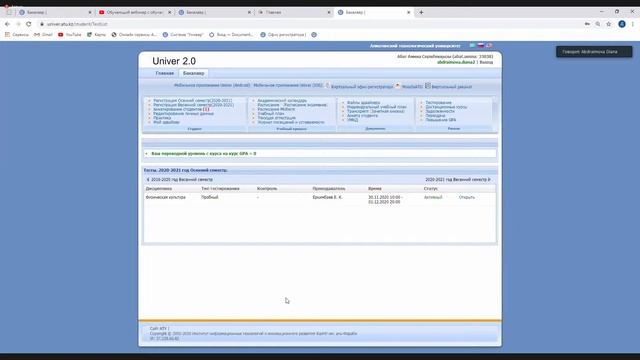Switch site language with the Kazakh flag
The width and height of the screenshot is (640, 360).
[x=472, y=45]
